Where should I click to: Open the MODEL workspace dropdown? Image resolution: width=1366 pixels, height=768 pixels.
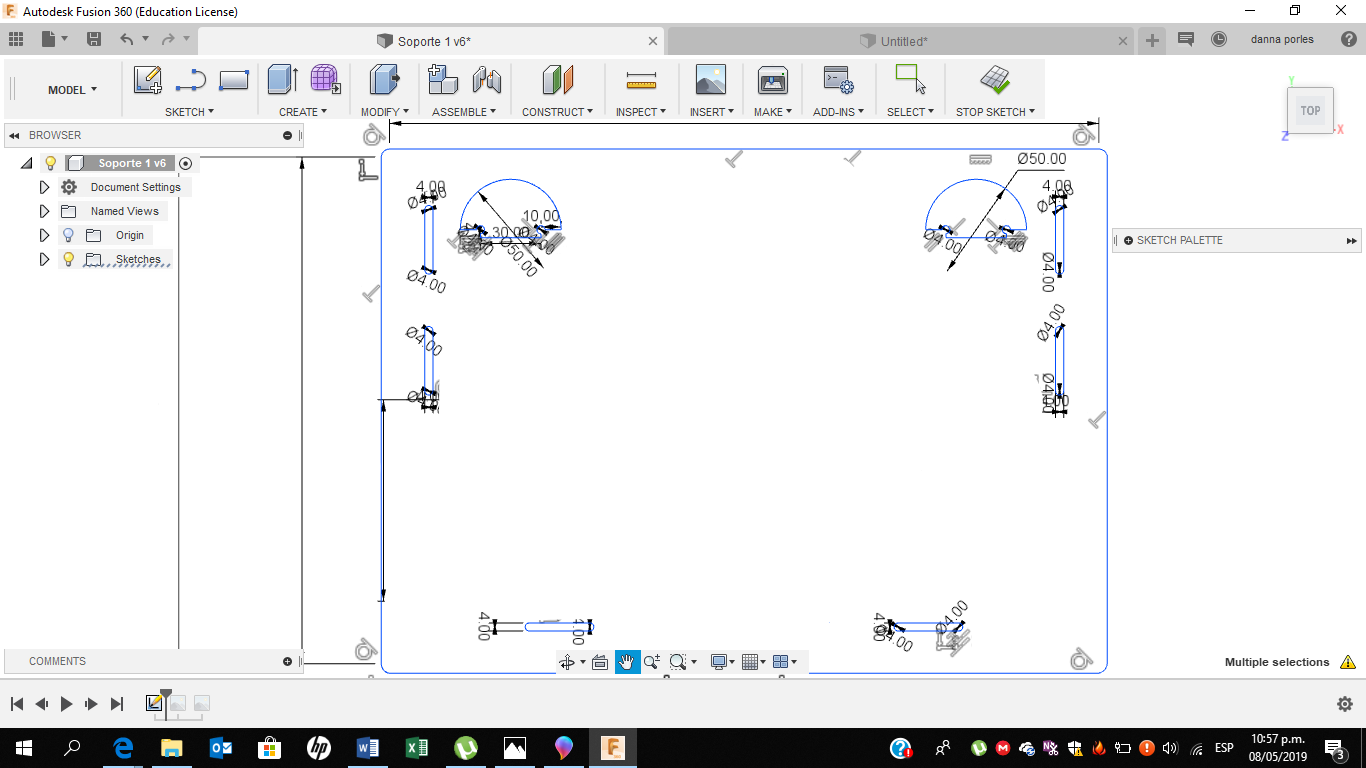(72, 90)
